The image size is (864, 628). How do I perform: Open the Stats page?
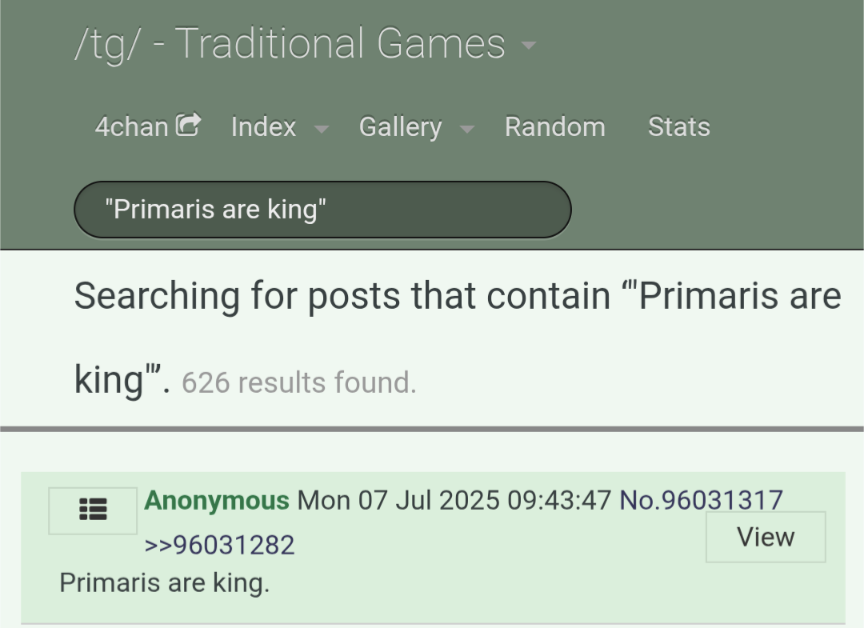(679, 127)
